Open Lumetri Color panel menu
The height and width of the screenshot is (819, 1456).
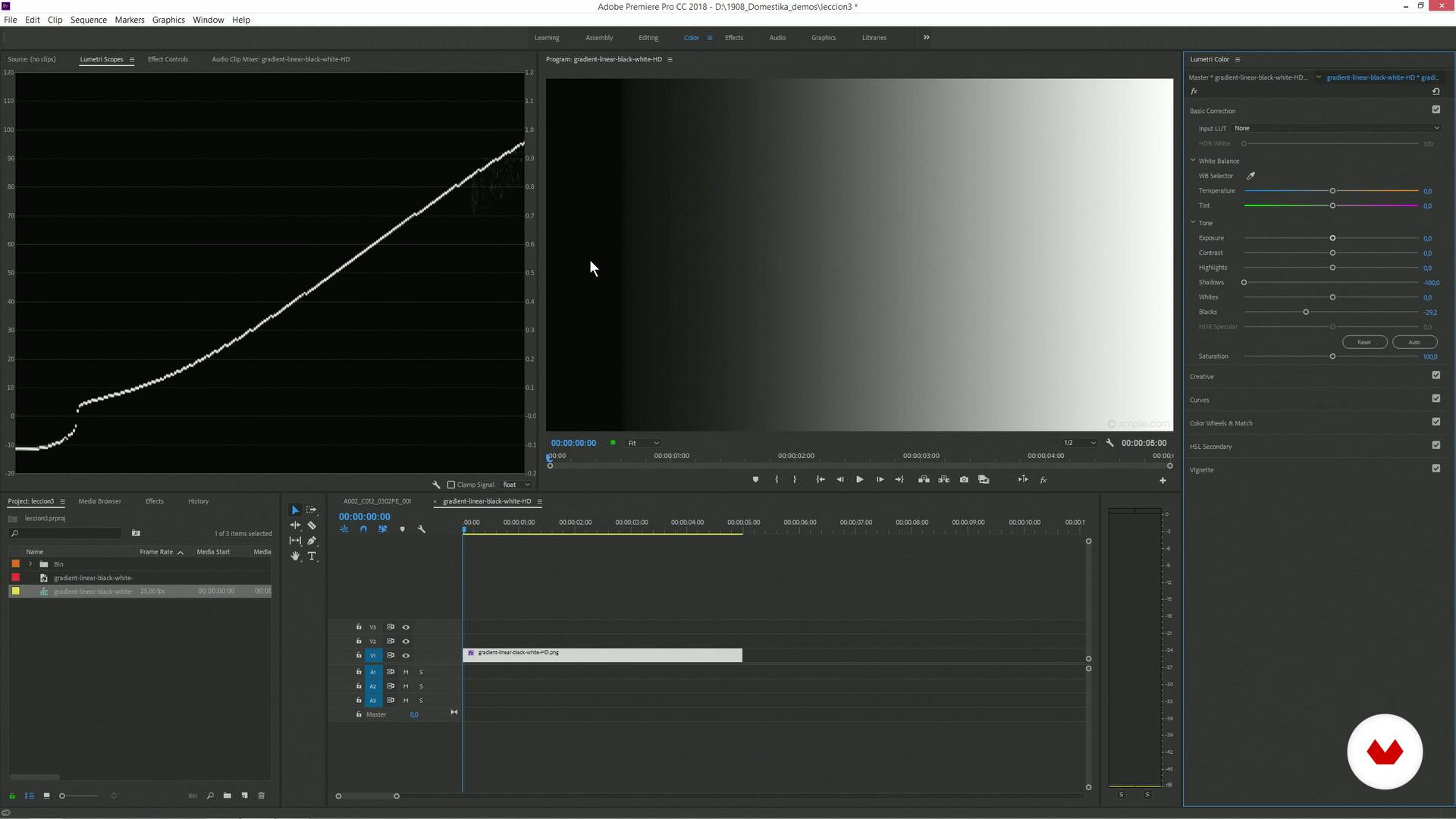1238,59
